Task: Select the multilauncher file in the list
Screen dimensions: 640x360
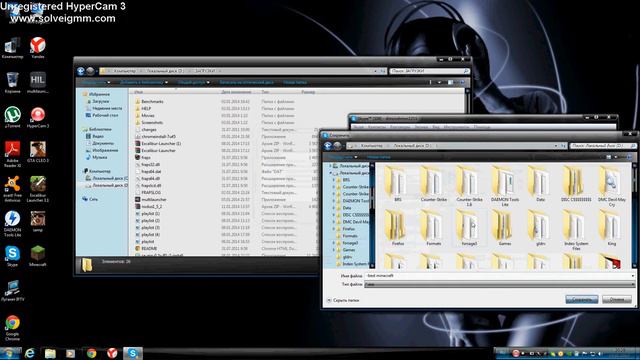Action: tap(154, 200)
